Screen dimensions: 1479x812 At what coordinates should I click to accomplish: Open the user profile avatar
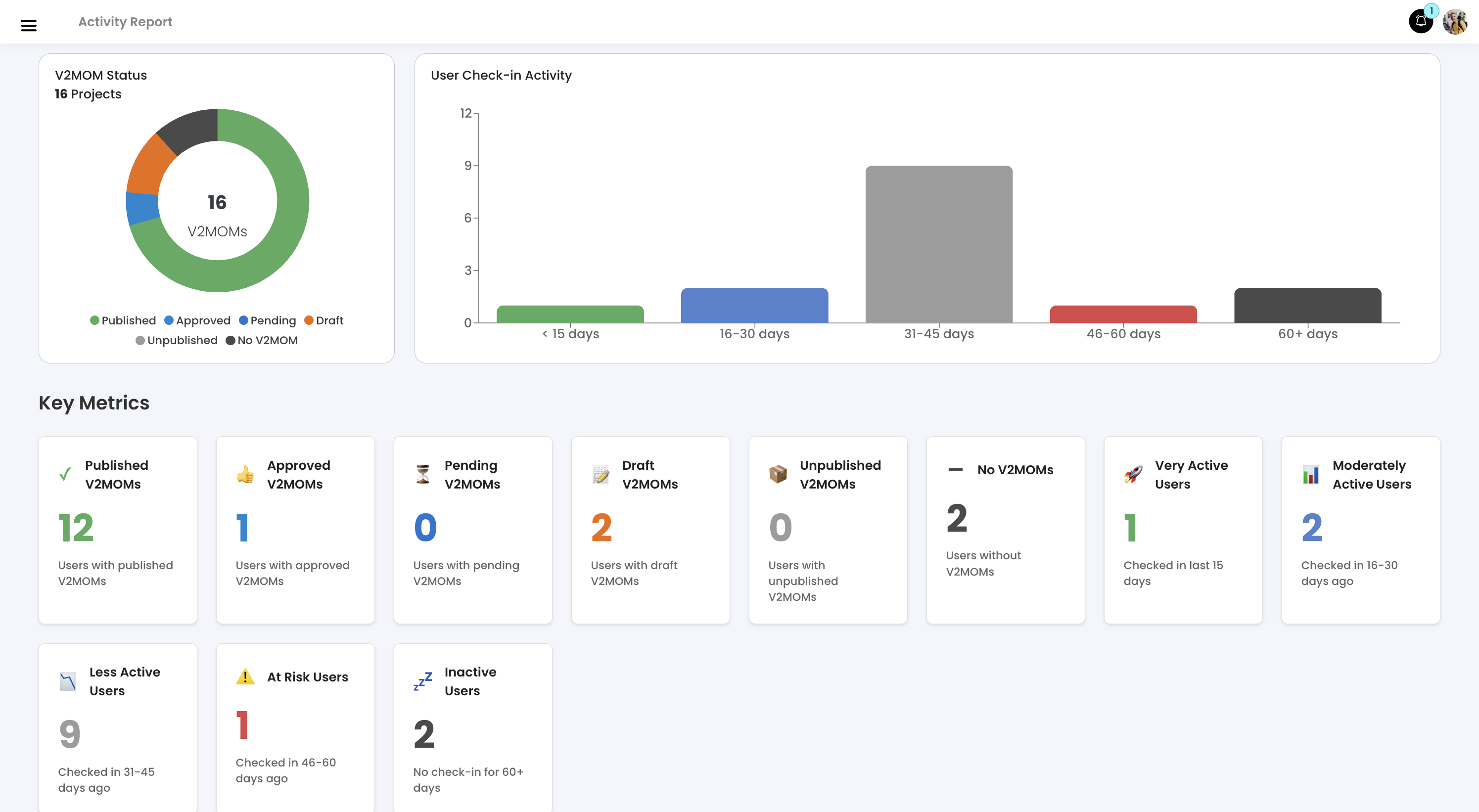click(x=1455, y=22)
